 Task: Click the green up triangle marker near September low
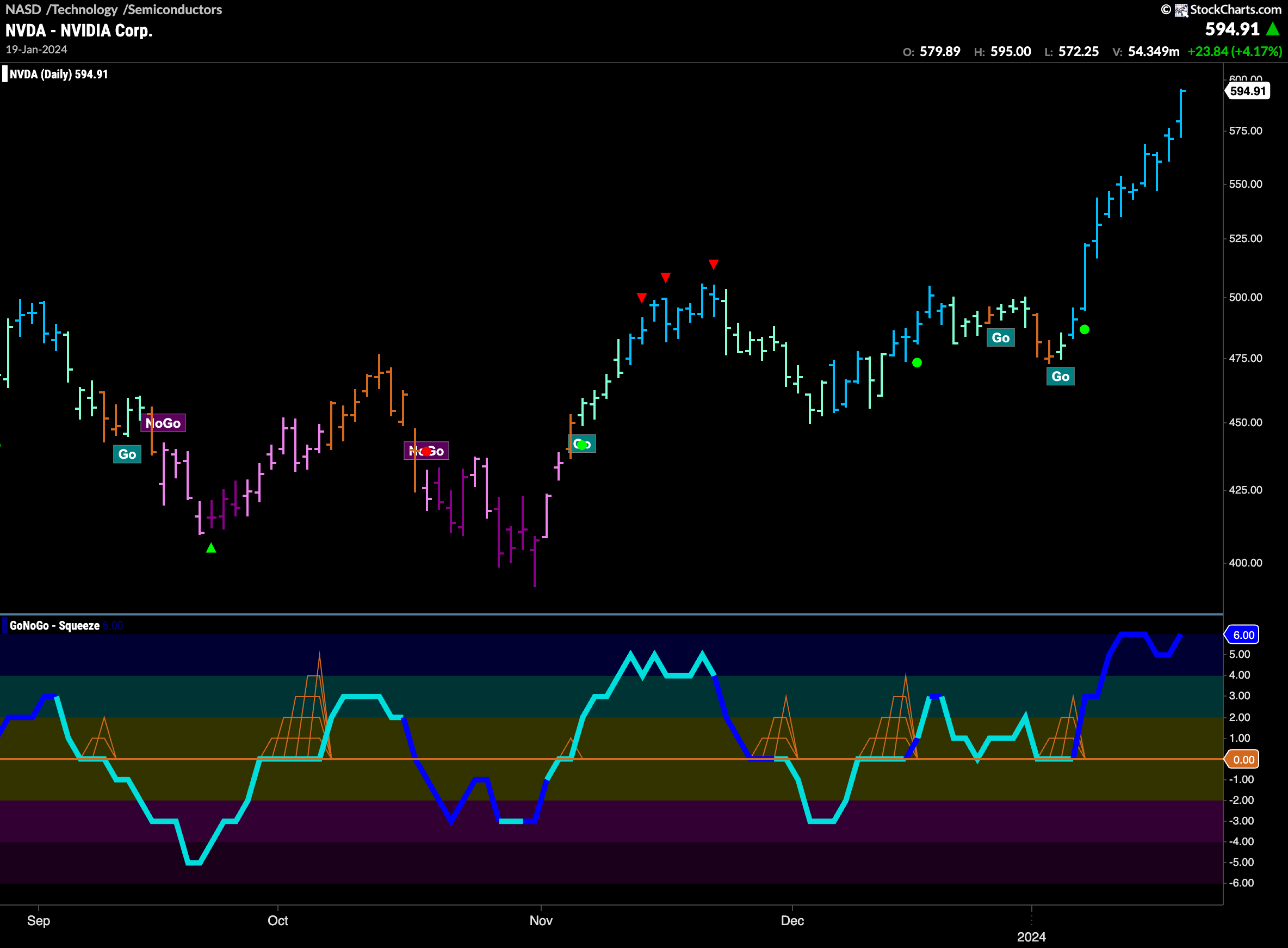(x=211, y=548)
